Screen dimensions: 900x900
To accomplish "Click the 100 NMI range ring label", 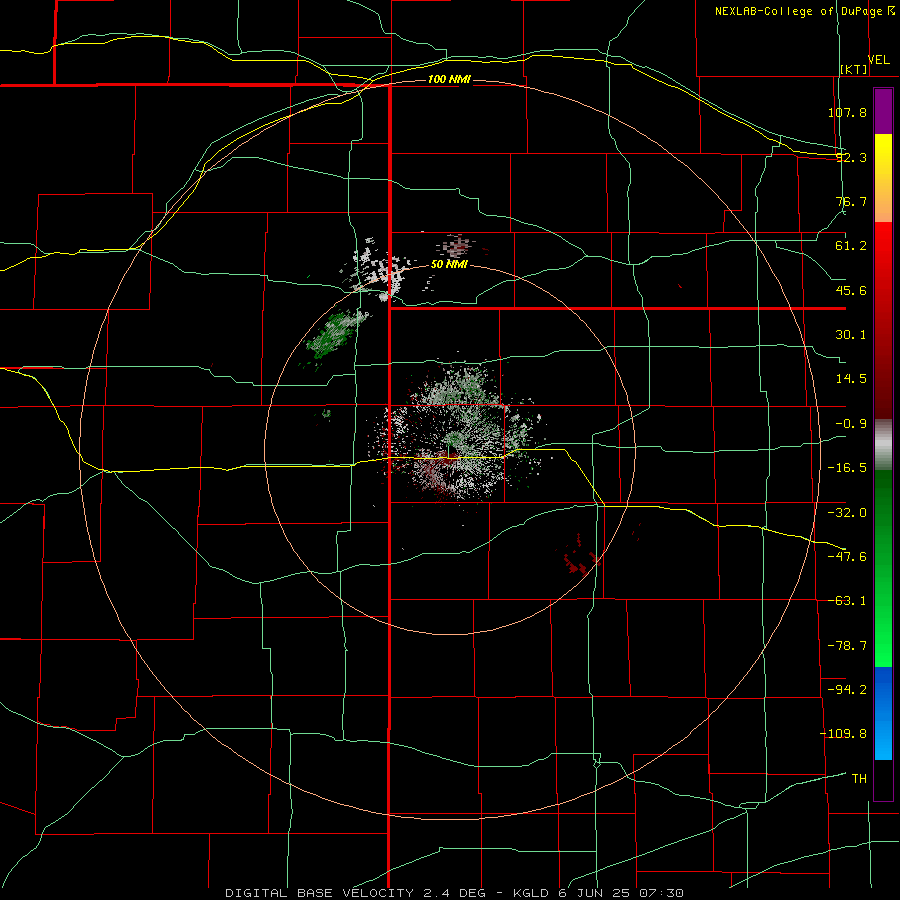I will (449, 79).
